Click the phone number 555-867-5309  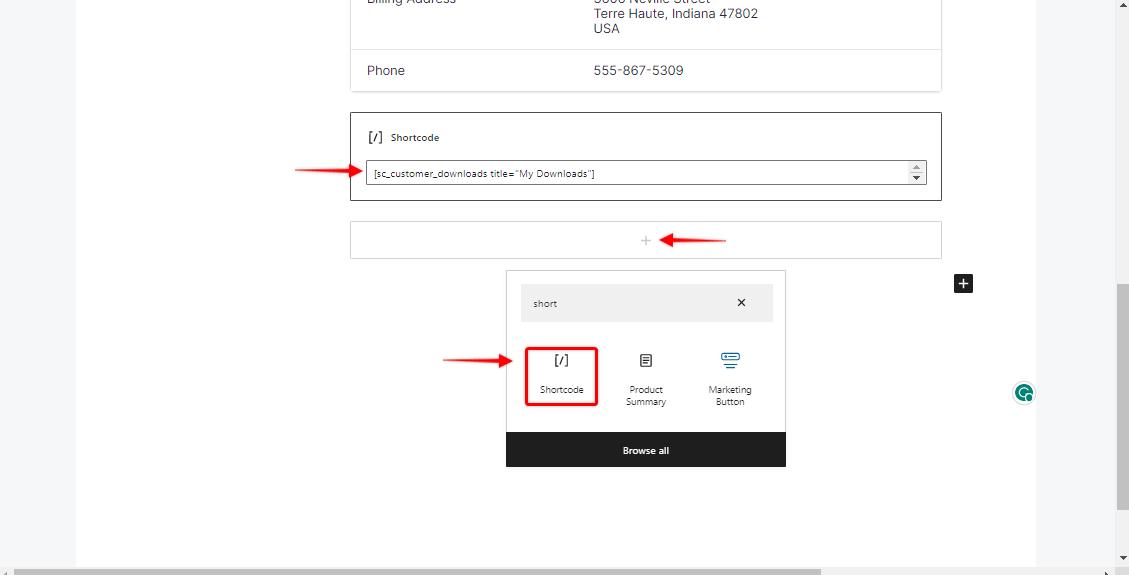click(x=638, y=71)
